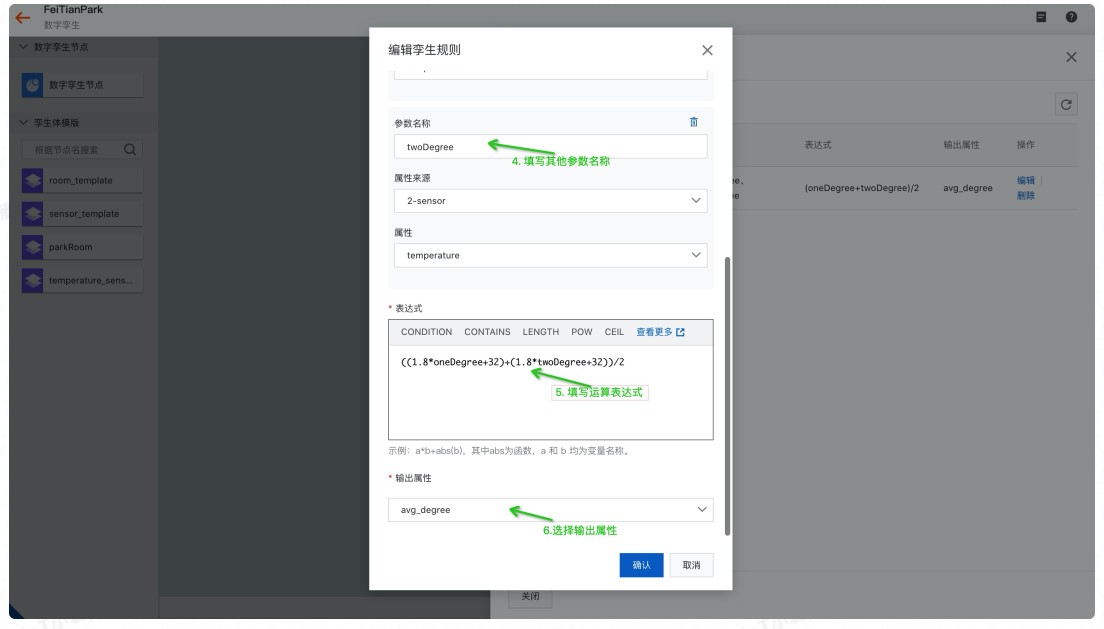Image resolution: width=1104 pixels, height=629 pixels.
Task: Confirm the rule with 确认 button
Action: (x=641, y=565)
